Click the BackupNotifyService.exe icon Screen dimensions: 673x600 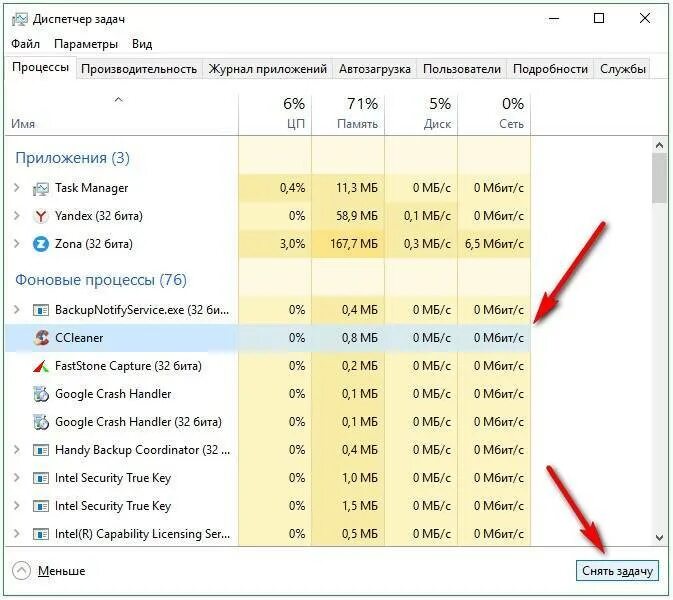coord(41,310)
